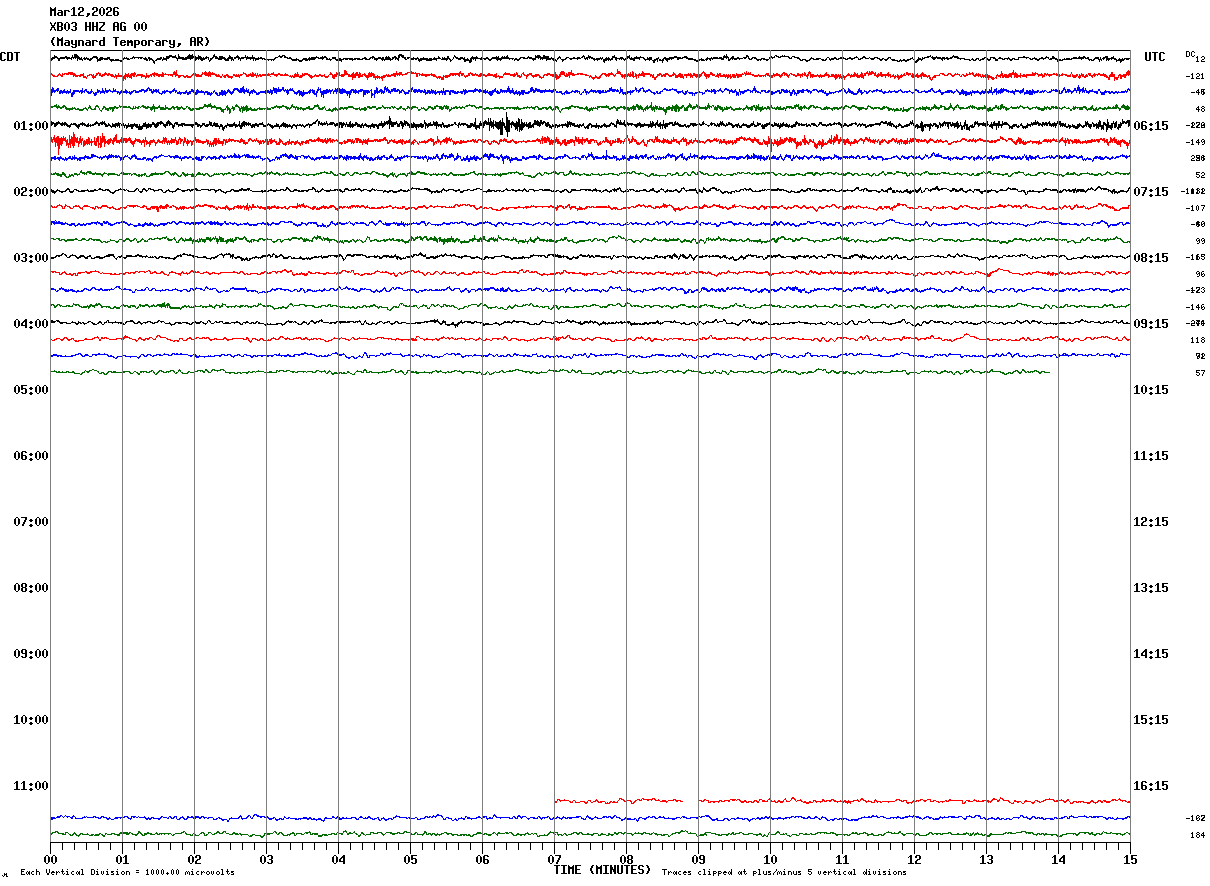Click the traces clipped footer note

click(784, 873)
